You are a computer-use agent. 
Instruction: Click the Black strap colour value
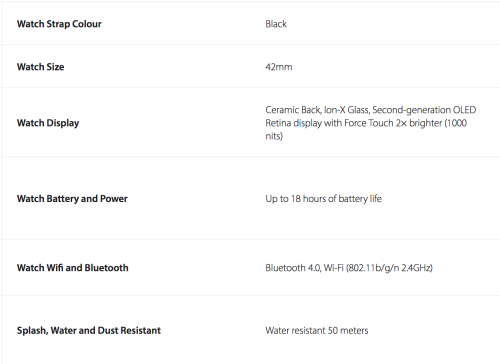point(276,24)
